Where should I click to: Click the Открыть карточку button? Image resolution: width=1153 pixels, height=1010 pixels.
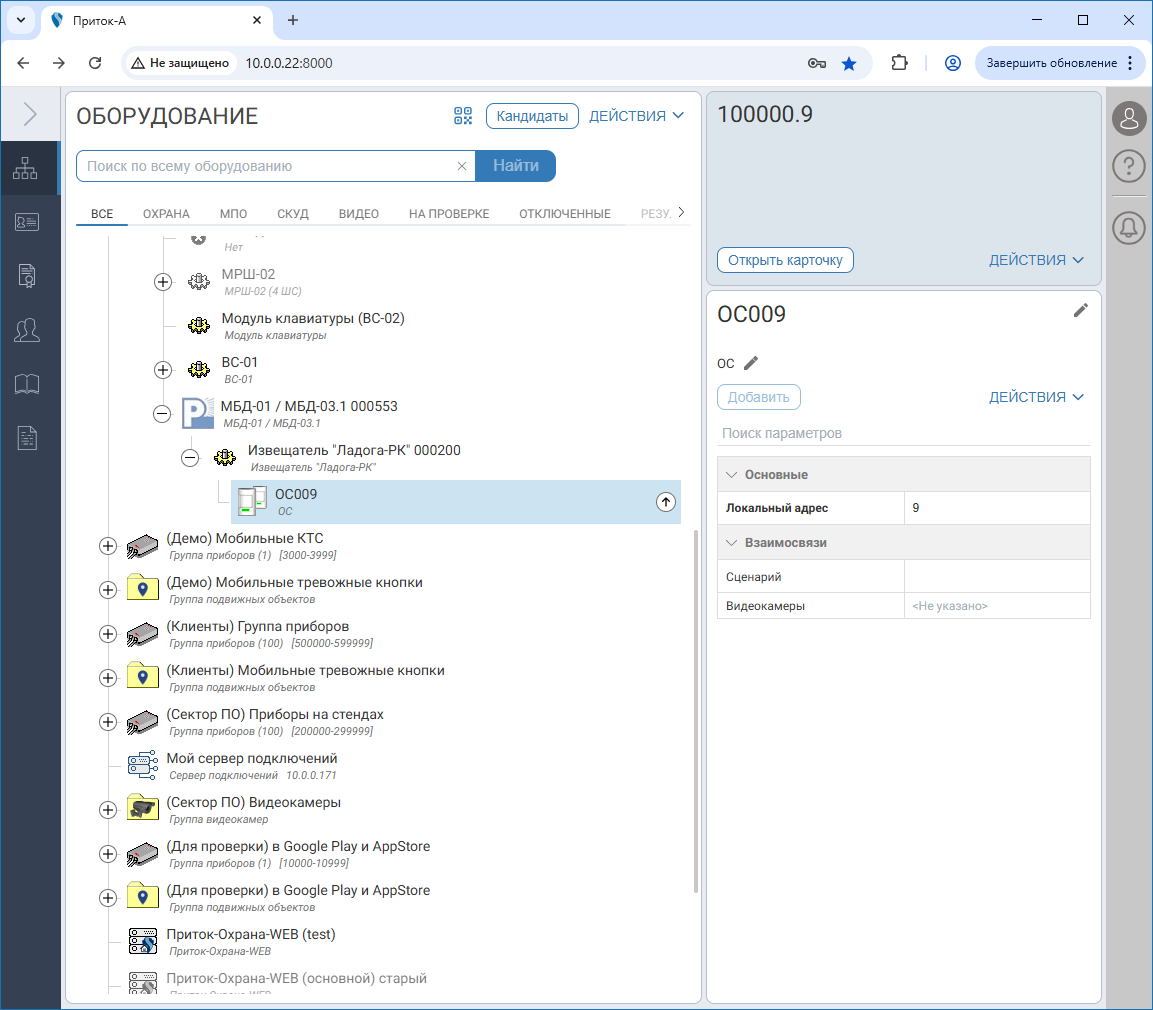pyautogui.click(x=785, y=260)
